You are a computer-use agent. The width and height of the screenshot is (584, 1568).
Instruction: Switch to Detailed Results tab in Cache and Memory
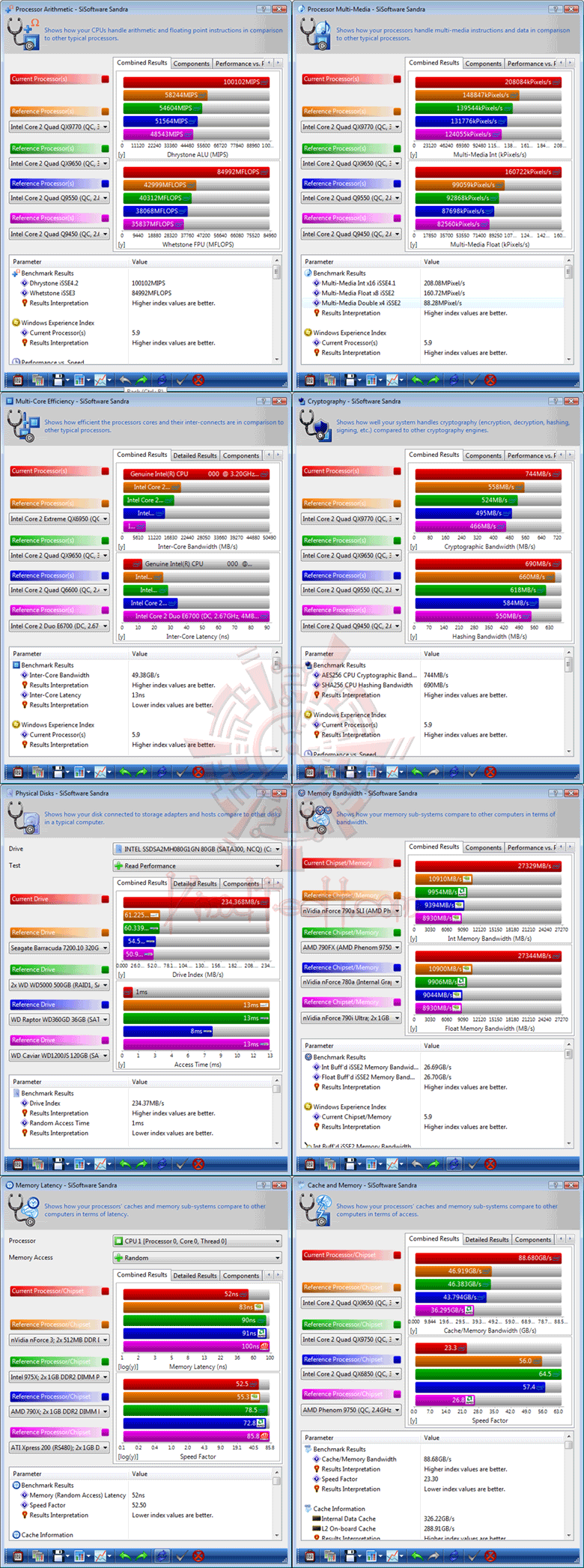(487, 1239)
